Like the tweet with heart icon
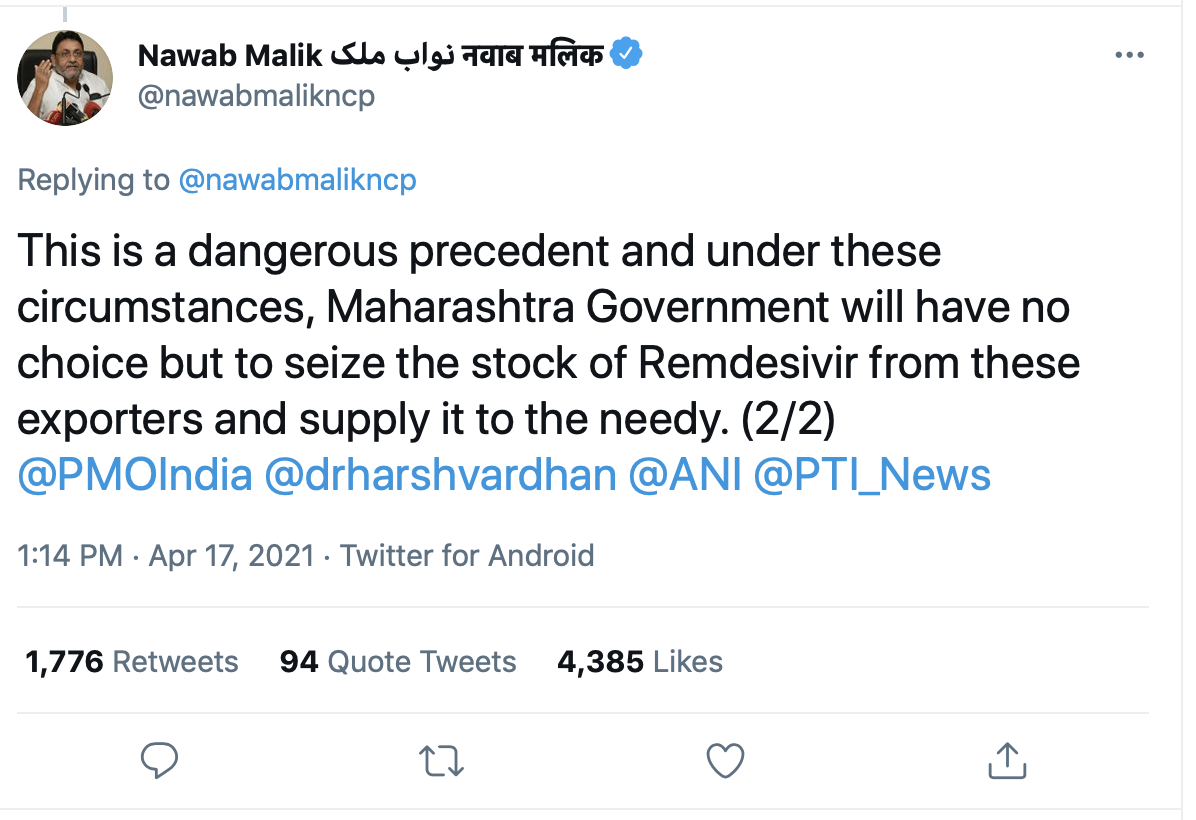The height and width of the screenshot is (820, 1196). 724,761
